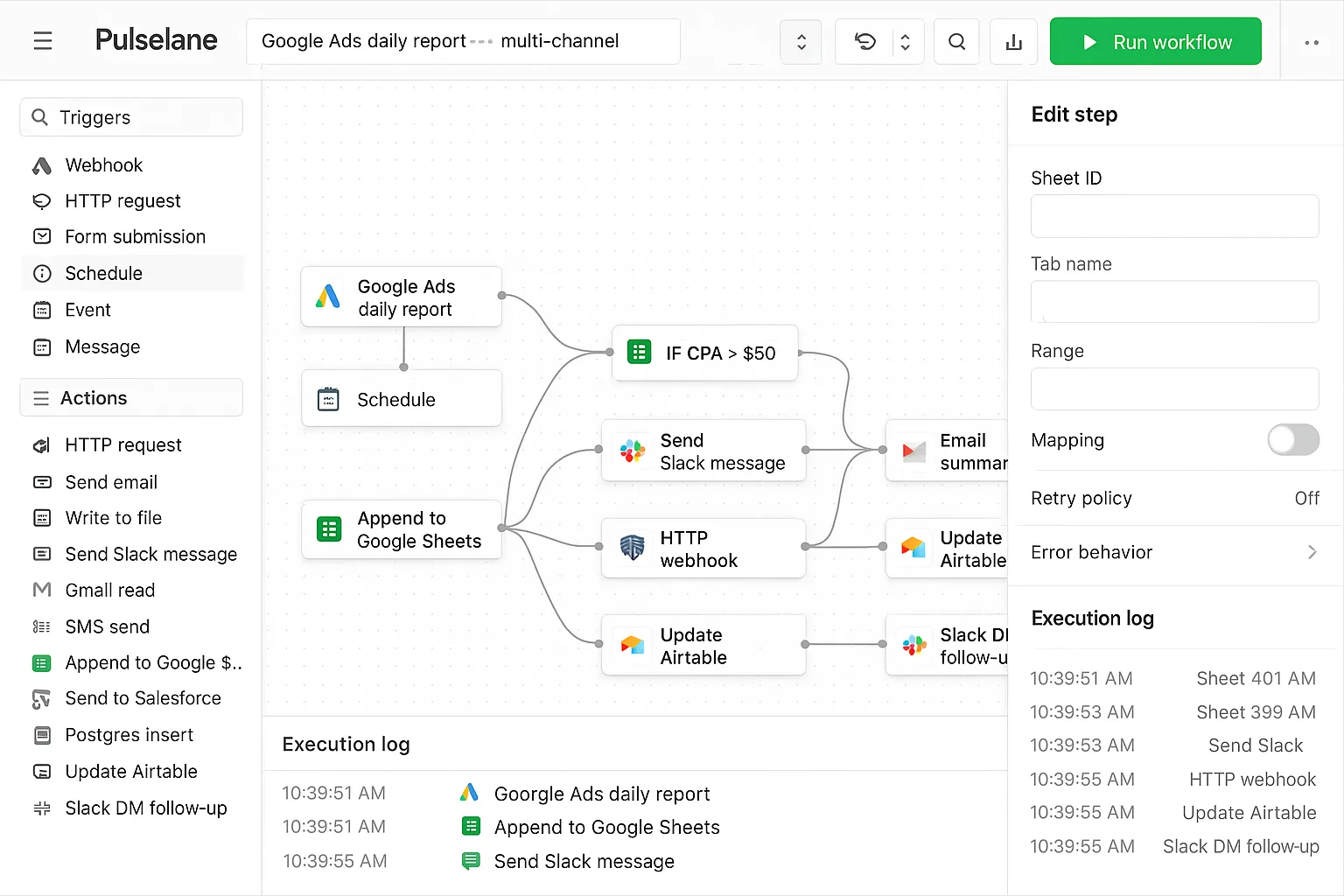
Task: Change the Retry policy Off setting
Action: (x=1306, y=498)
